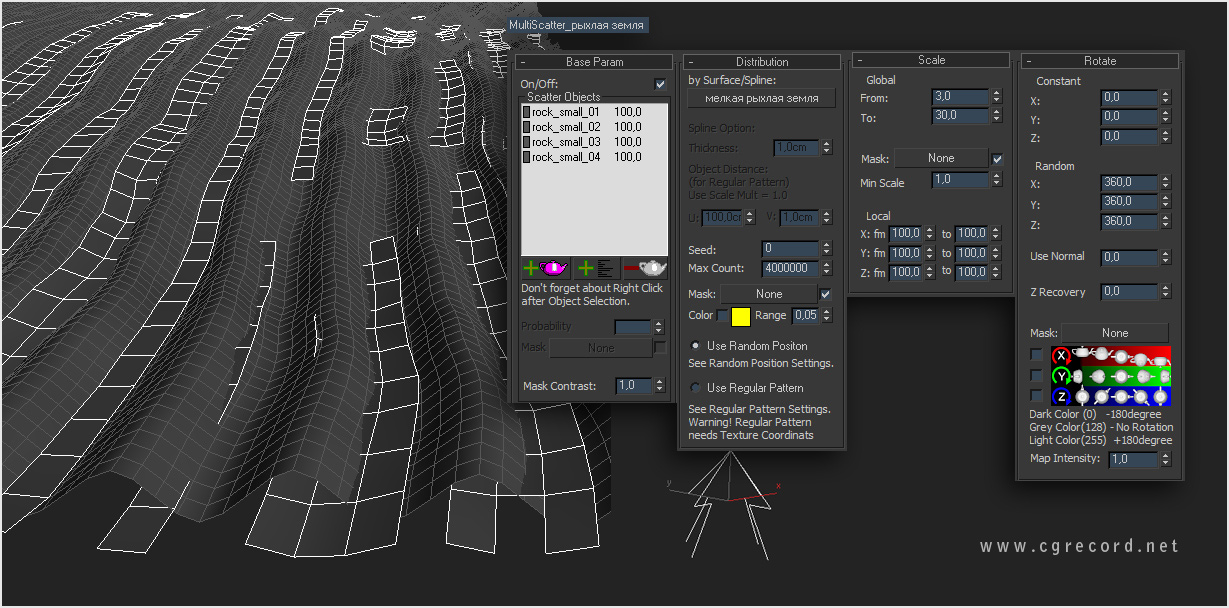Viewport: 1229px width, 608px height.
Task: Adjust the Scale From spinner arrows
Action: click(997, 97)
